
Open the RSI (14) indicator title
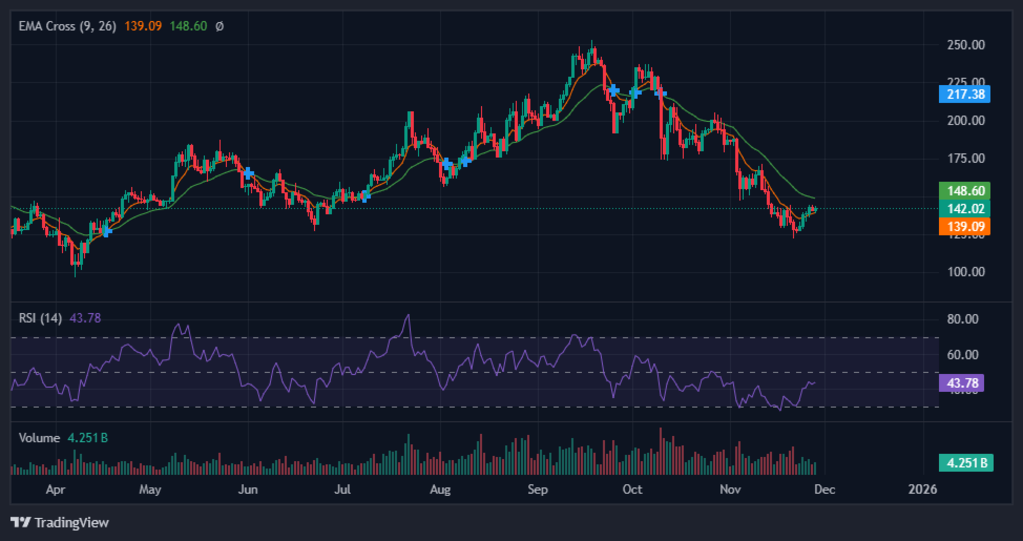(x=40, y=318)
